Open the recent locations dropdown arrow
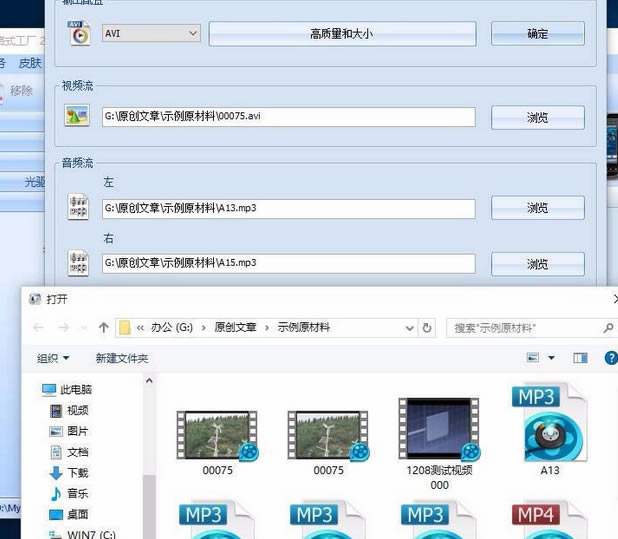 coord(84,327)
